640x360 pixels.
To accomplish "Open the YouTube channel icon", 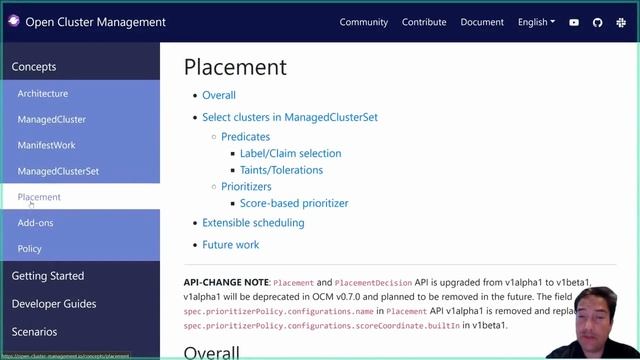I will [x=574, y=22].
